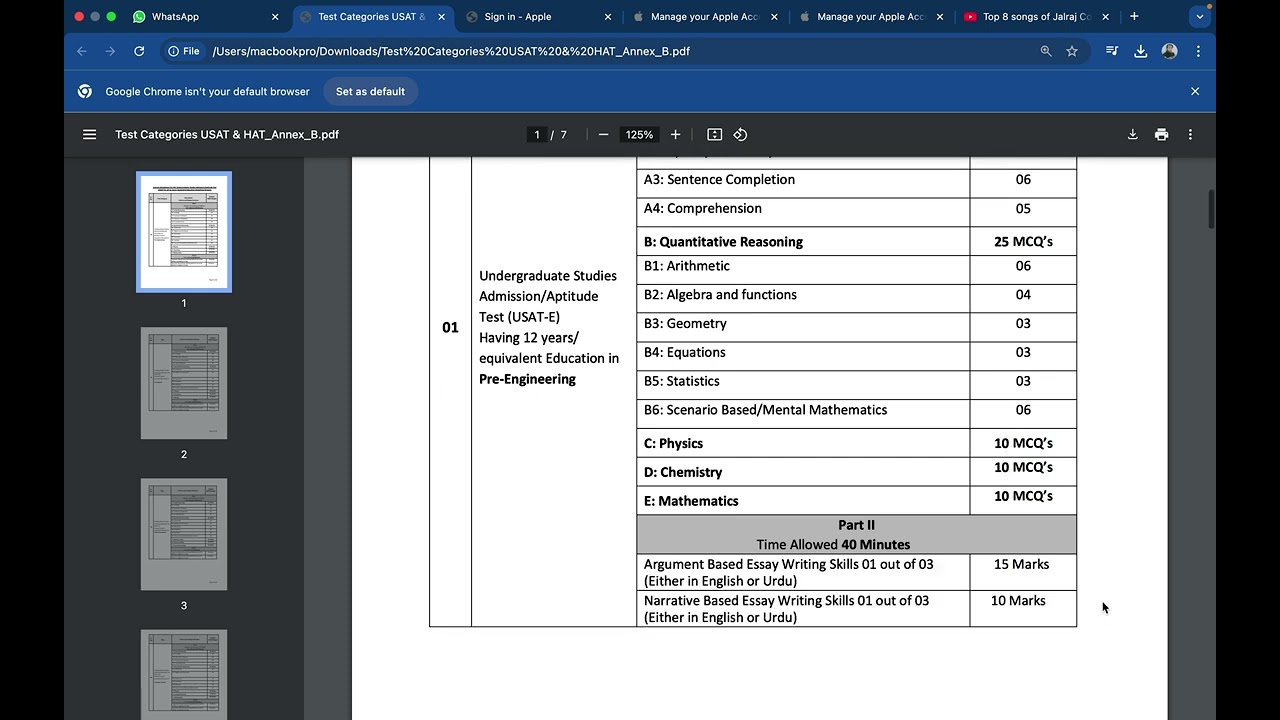Zoom out with the minus icon

[x=603, y=134]
